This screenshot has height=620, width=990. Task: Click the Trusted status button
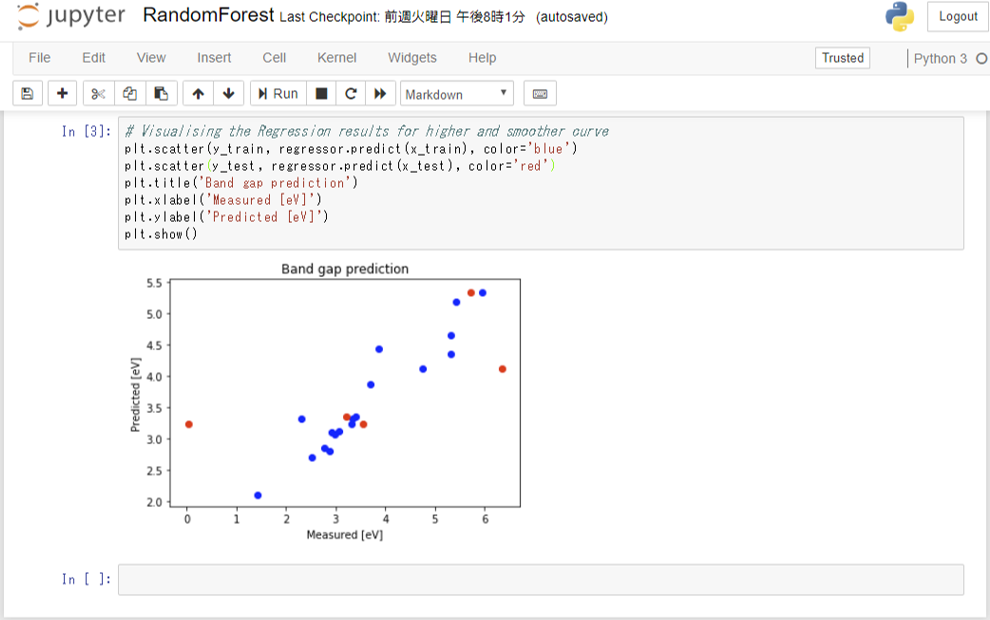click(x=842, y=58)
